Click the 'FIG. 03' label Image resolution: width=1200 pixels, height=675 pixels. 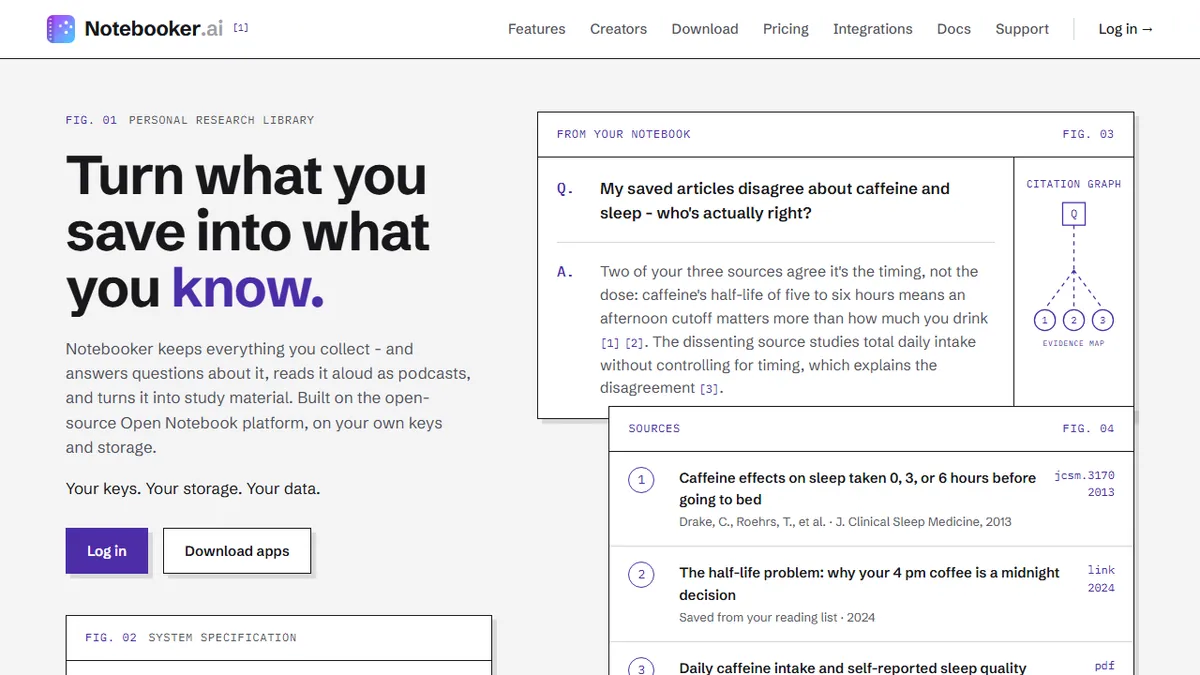(1088, 134)
